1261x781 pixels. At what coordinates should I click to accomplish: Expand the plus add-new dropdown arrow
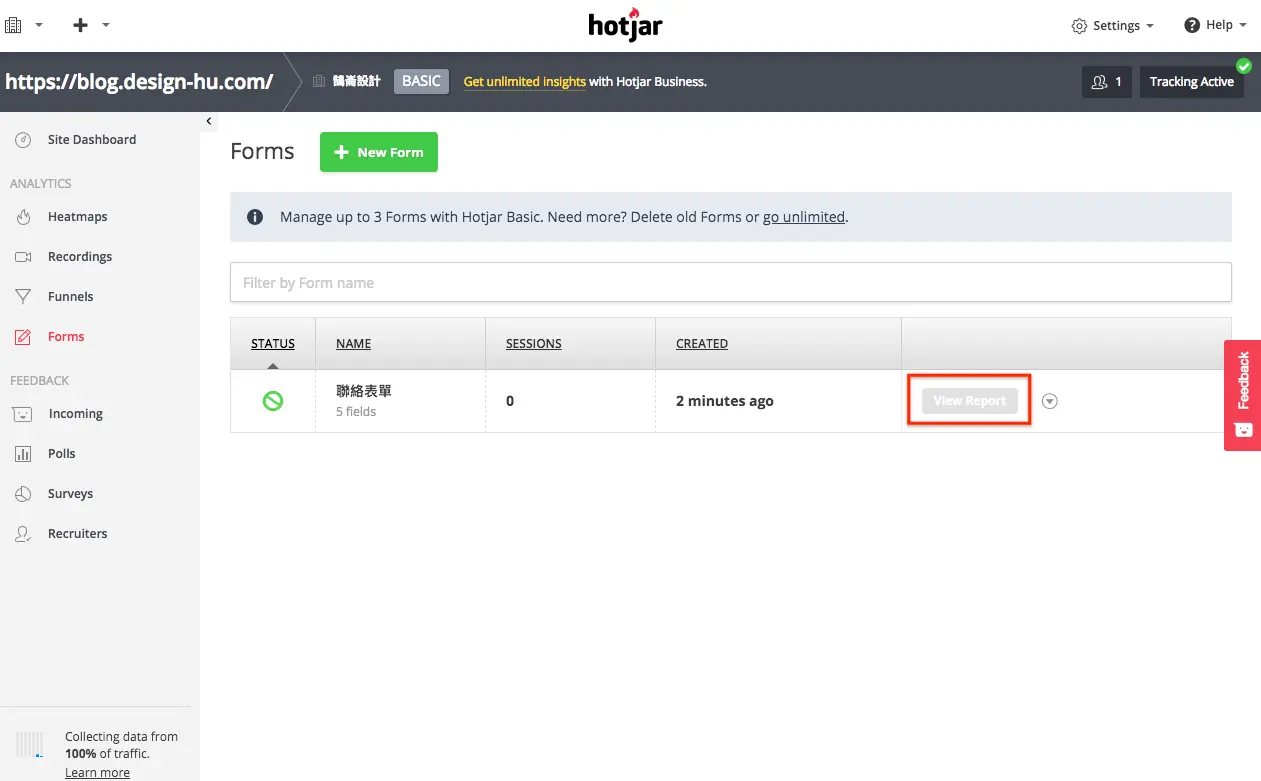pyautogui.click(x=106, y=25)
